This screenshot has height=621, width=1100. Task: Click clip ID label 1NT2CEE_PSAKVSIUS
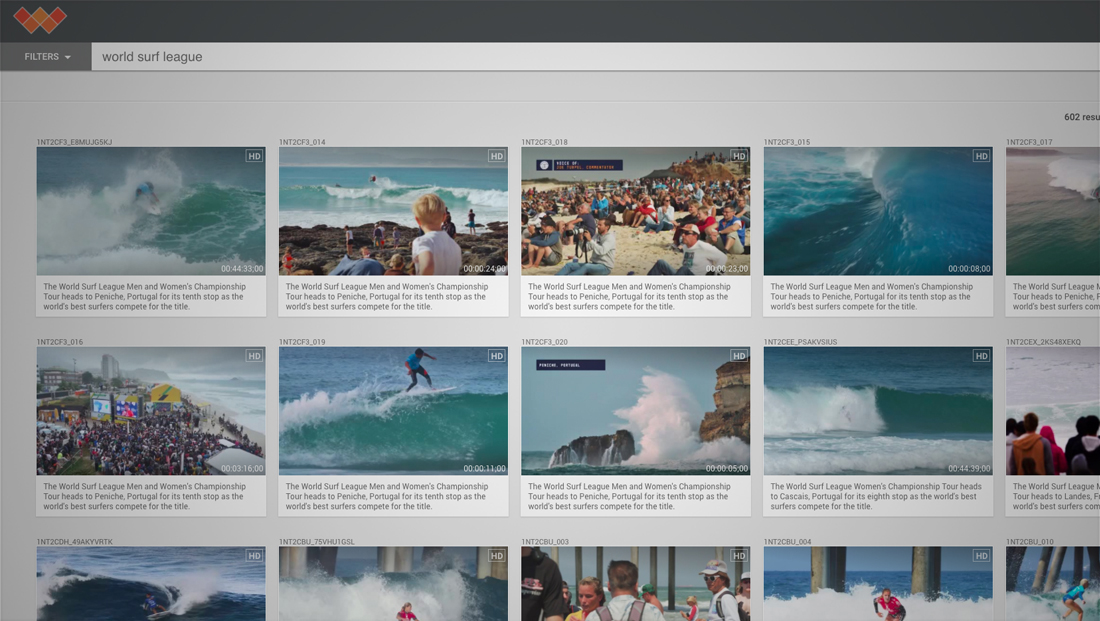[800, 342]
